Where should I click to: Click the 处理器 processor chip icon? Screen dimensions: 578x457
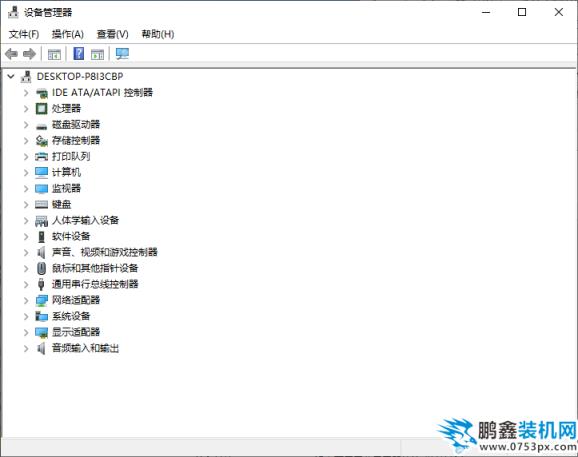(41, 109)
